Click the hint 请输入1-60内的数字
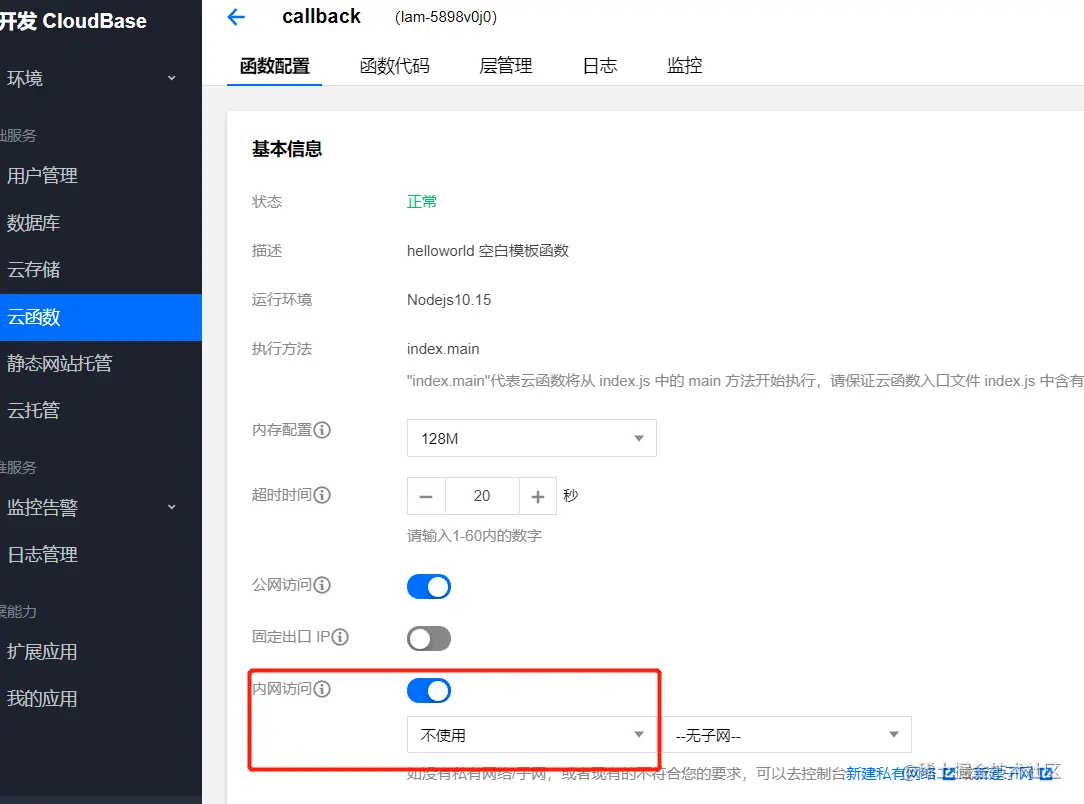The width and height of the screenshot is (1084, 804). tap(474, 536)
